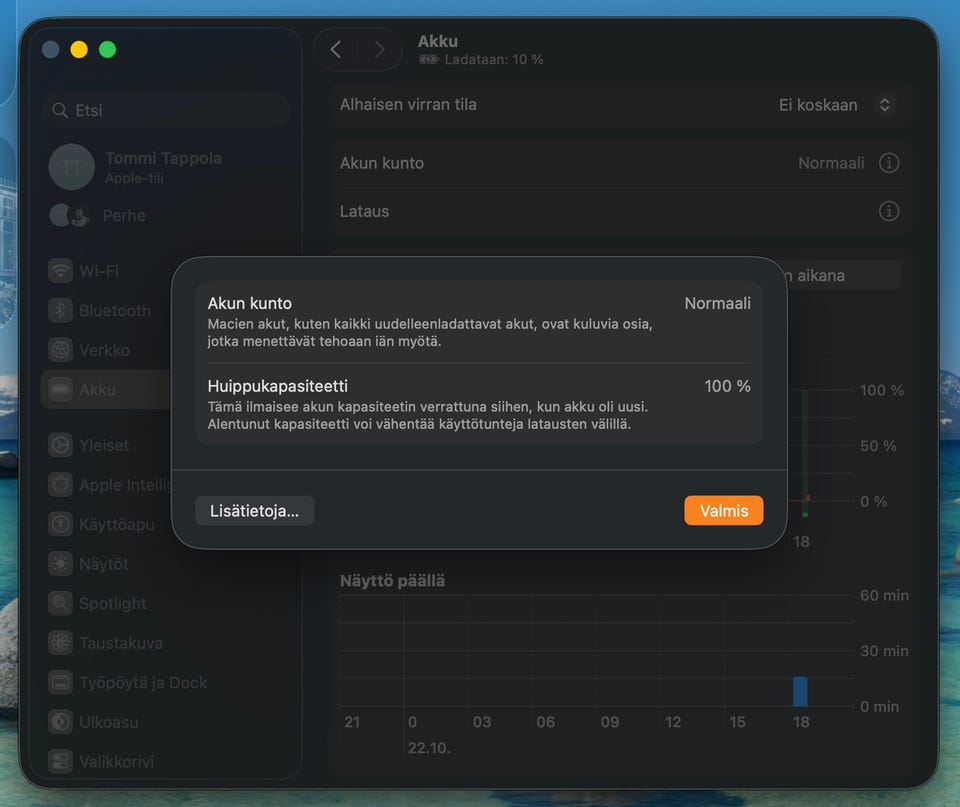Click the Ulkoasu appearance icon
Image resolution: width=960 pixels, height=807 pixels.
[61, 723]
